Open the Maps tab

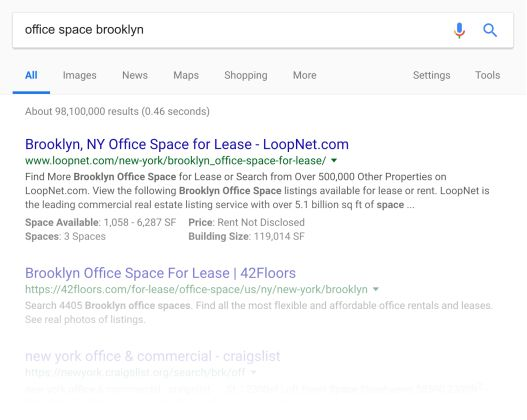[x=186, y=75]
